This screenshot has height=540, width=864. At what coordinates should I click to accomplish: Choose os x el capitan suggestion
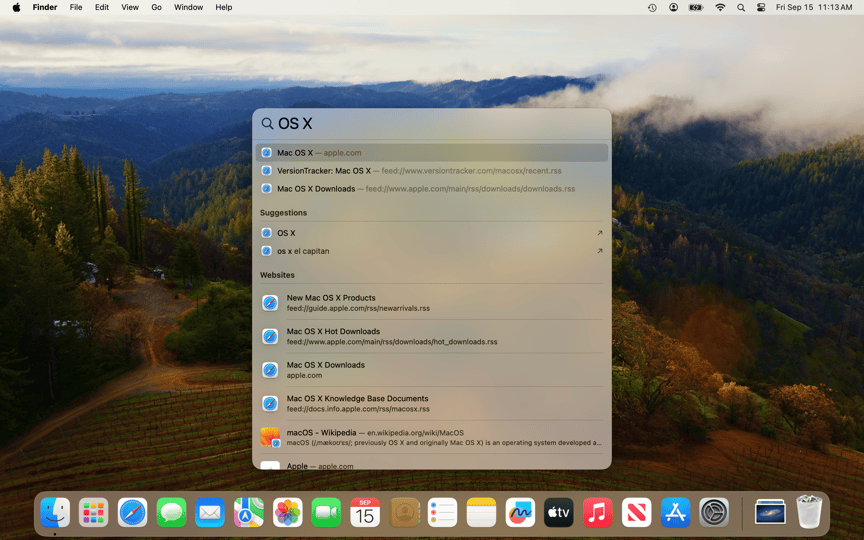[x=432, y=251]
